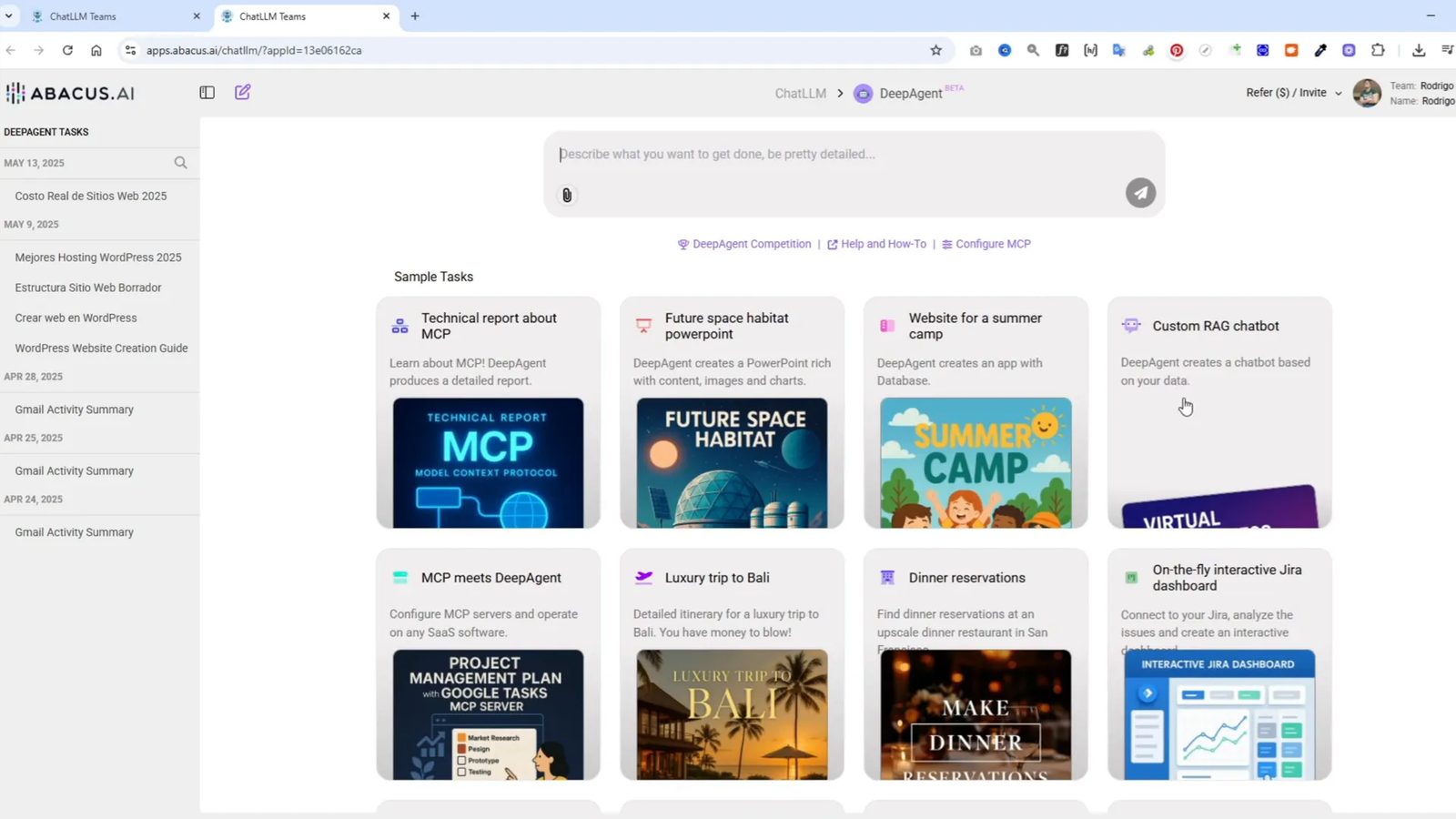Open the Future Space Habitat sample thumbnail
This screenshot has height=819, width=1456.
(732, 462)
